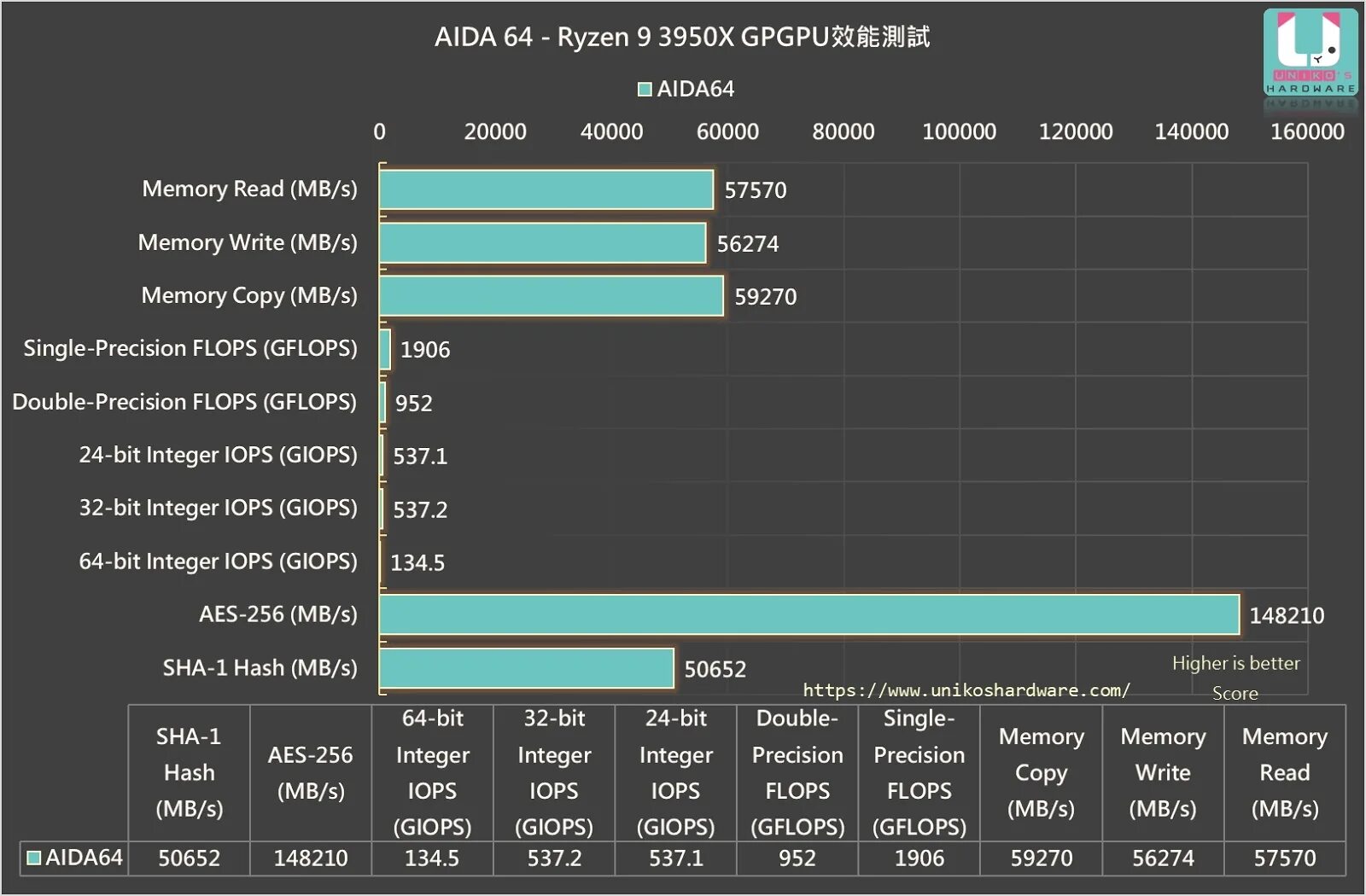Click the AES-256 table column header
Image resolution: width=1366 pixels, height=896 pixels.
pyautogui.click(x=311, y=772)
